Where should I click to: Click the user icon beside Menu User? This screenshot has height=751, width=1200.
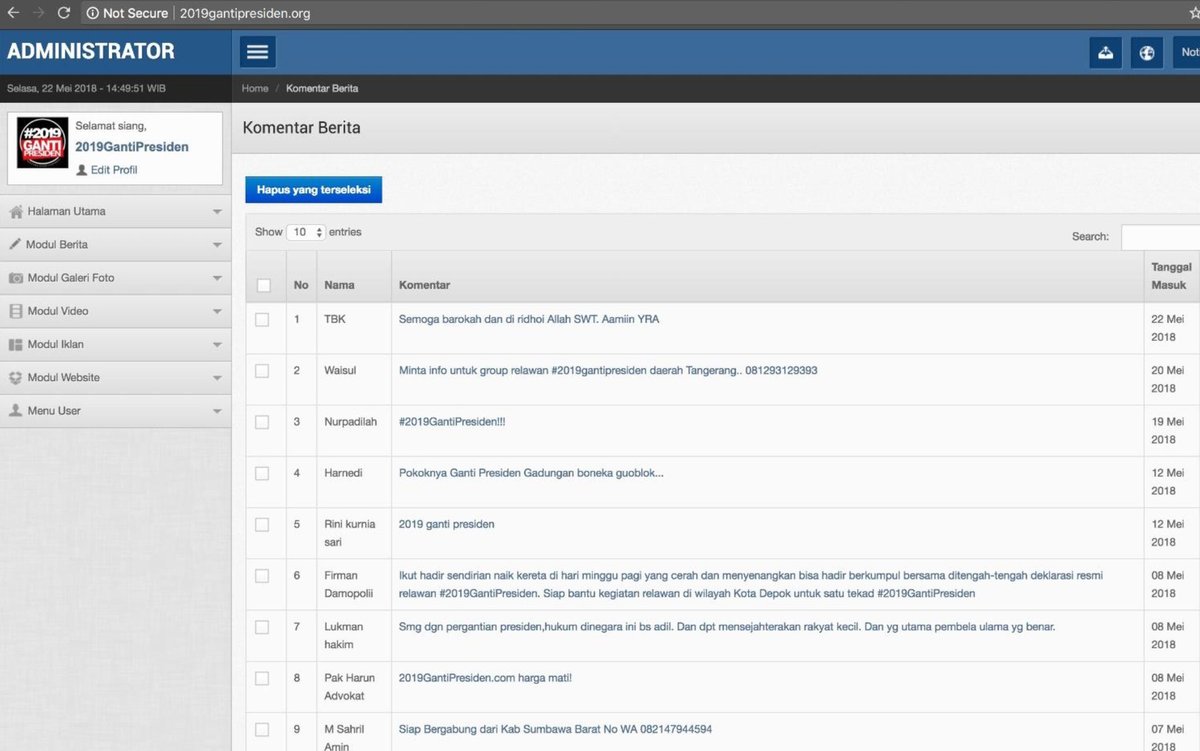(16, 411)
